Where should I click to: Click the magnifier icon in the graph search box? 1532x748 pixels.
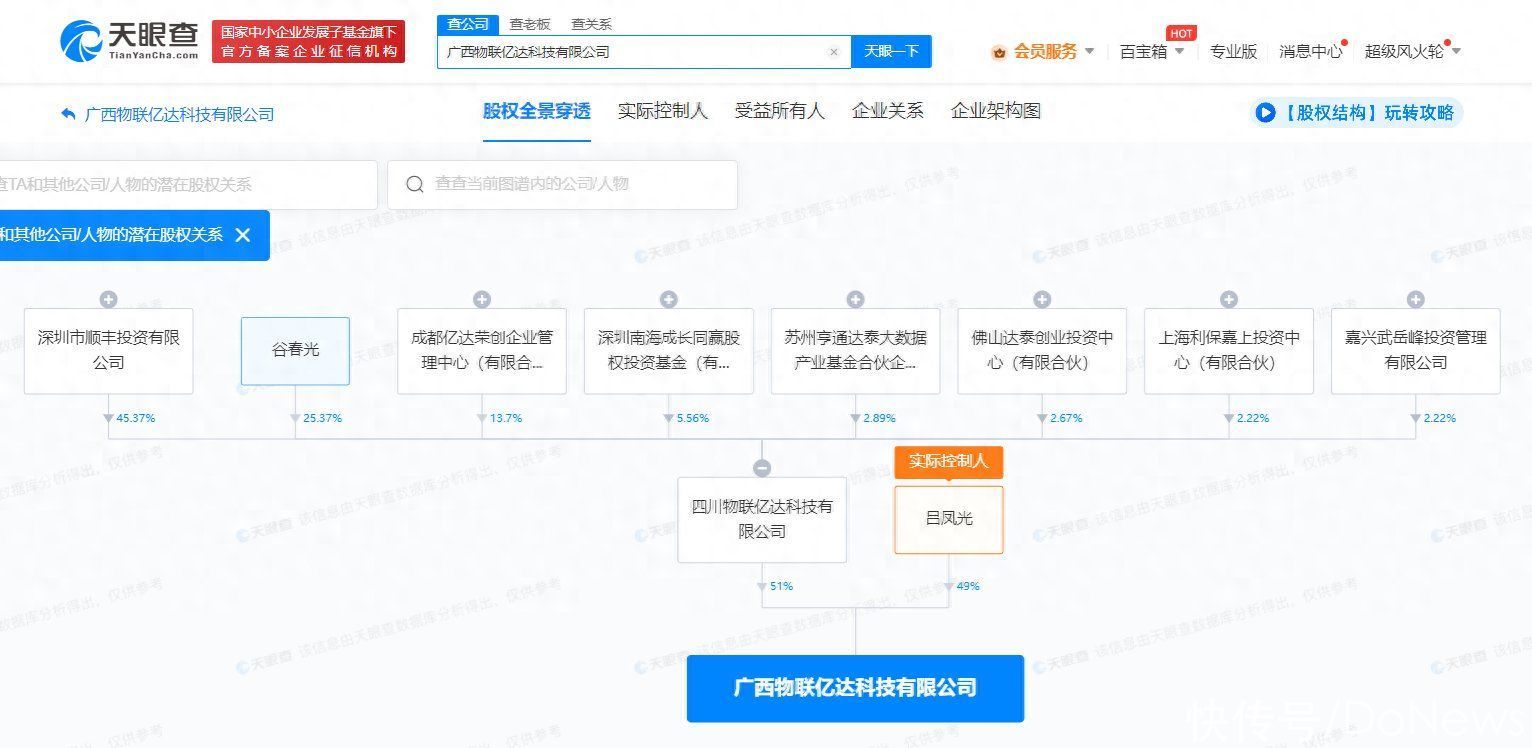414,184
